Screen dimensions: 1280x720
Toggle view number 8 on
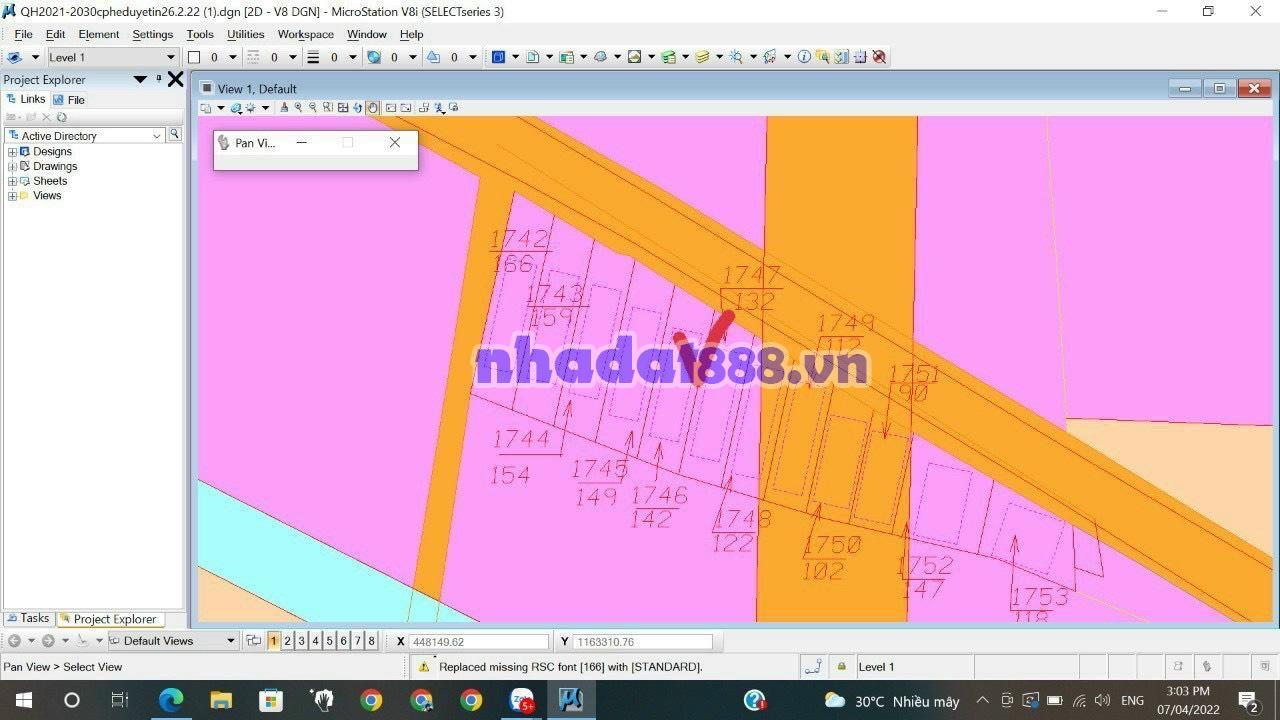coord(371,641)
